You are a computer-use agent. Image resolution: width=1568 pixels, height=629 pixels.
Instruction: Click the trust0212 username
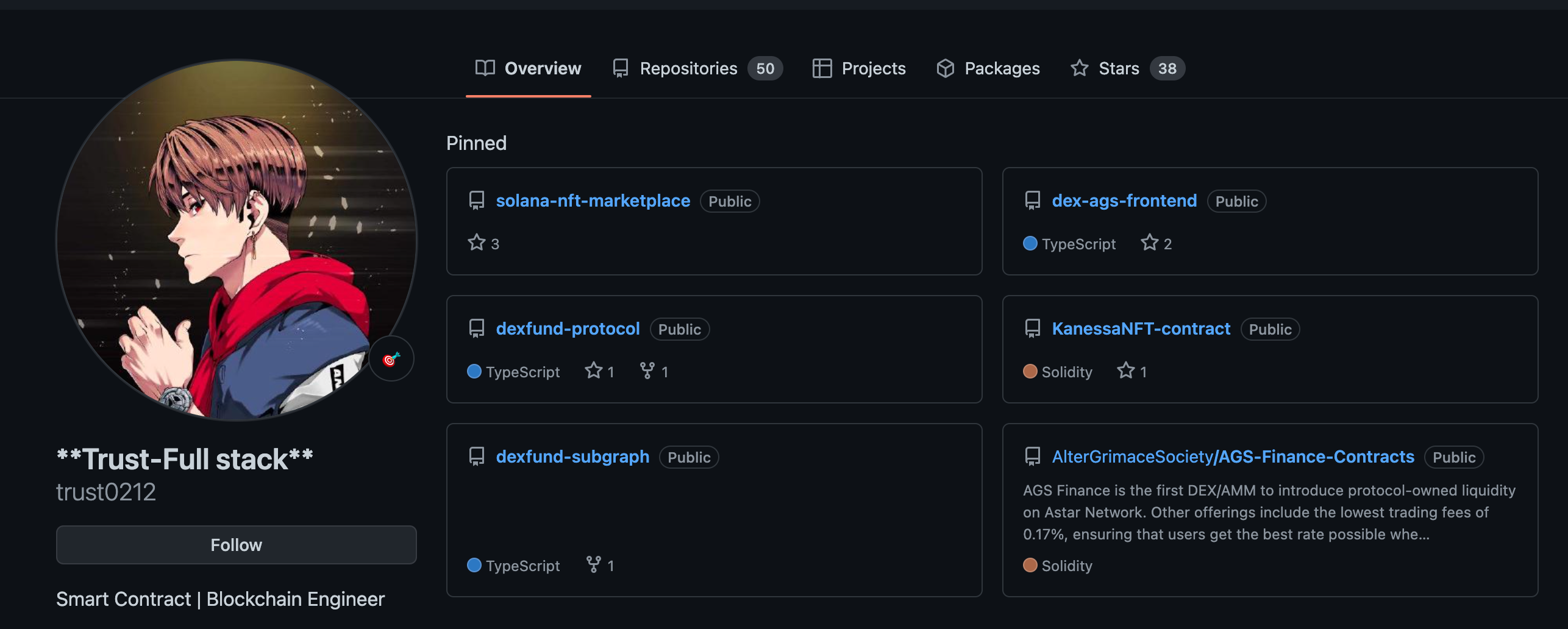point(106,492)
